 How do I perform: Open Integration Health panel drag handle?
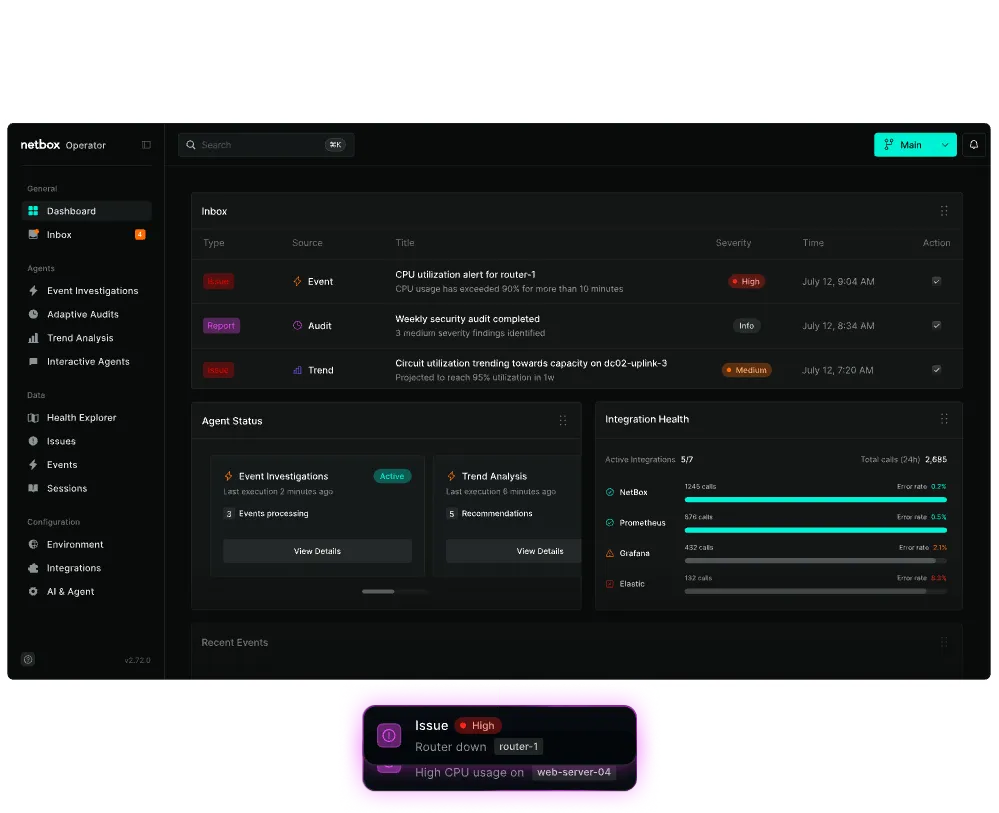pyautogui.click(x=944, y=419)
